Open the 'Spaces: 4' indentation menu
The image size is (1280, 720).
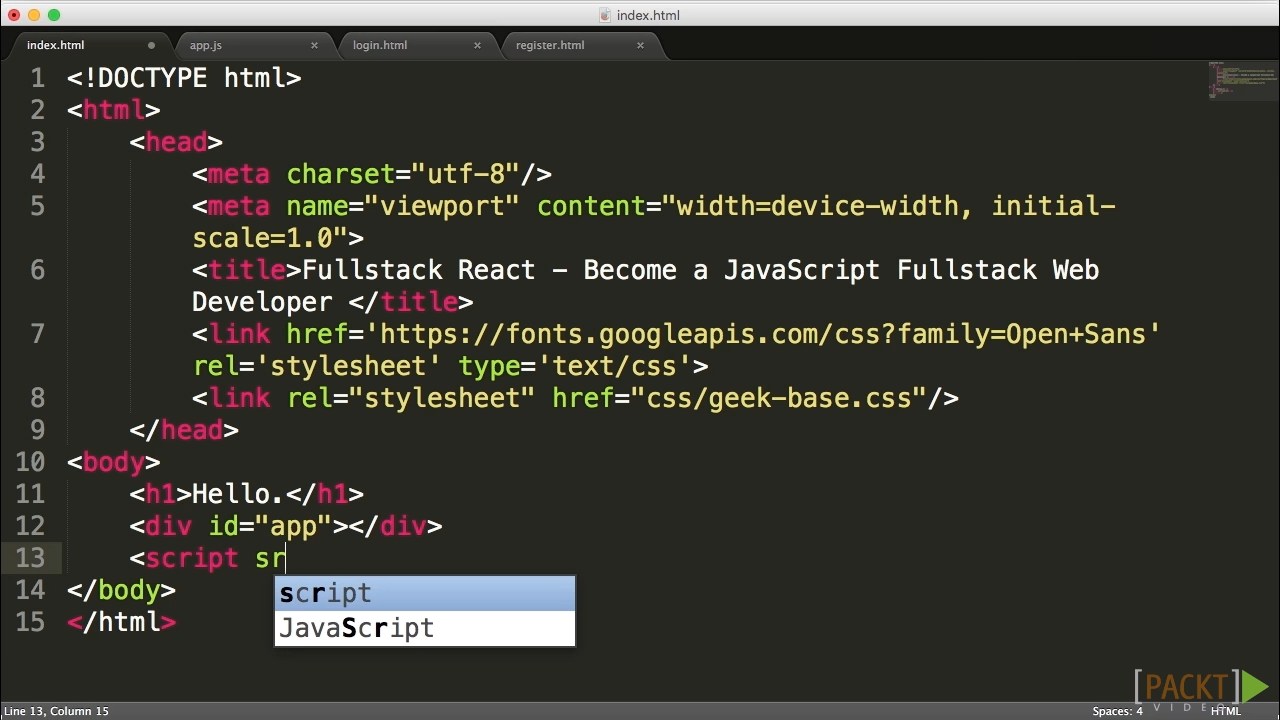pyautogui.click(x=1117, y=711)
